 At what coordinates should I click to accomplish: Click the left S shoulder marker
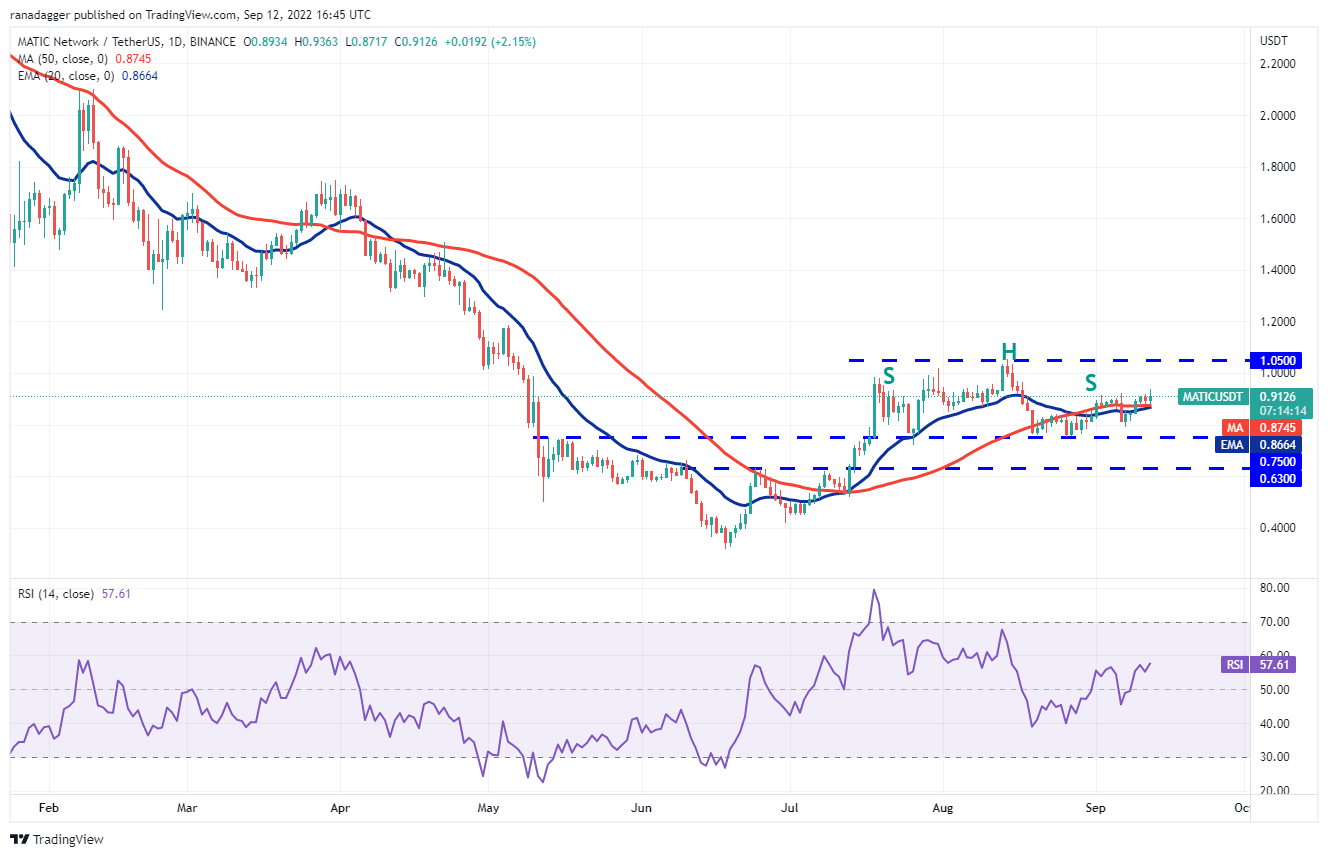tap(888, 377)
